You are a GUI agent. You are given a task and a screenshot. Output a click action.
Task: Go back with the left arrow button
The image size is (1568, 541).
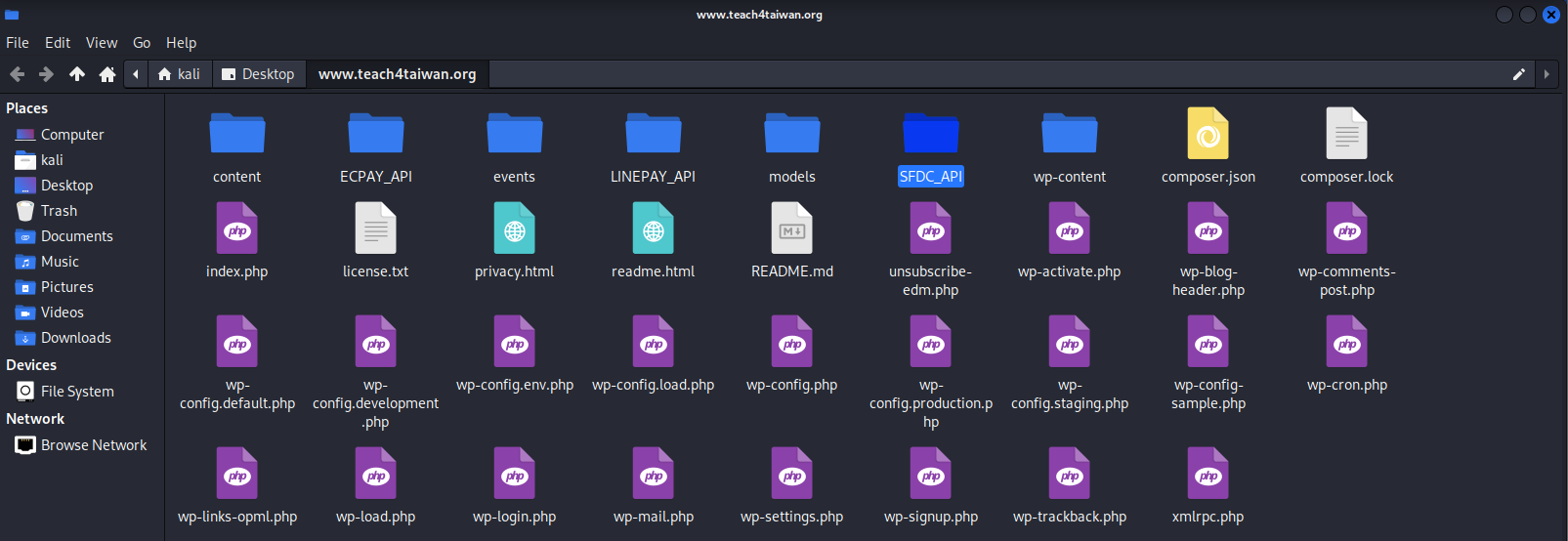pos(17,74)
